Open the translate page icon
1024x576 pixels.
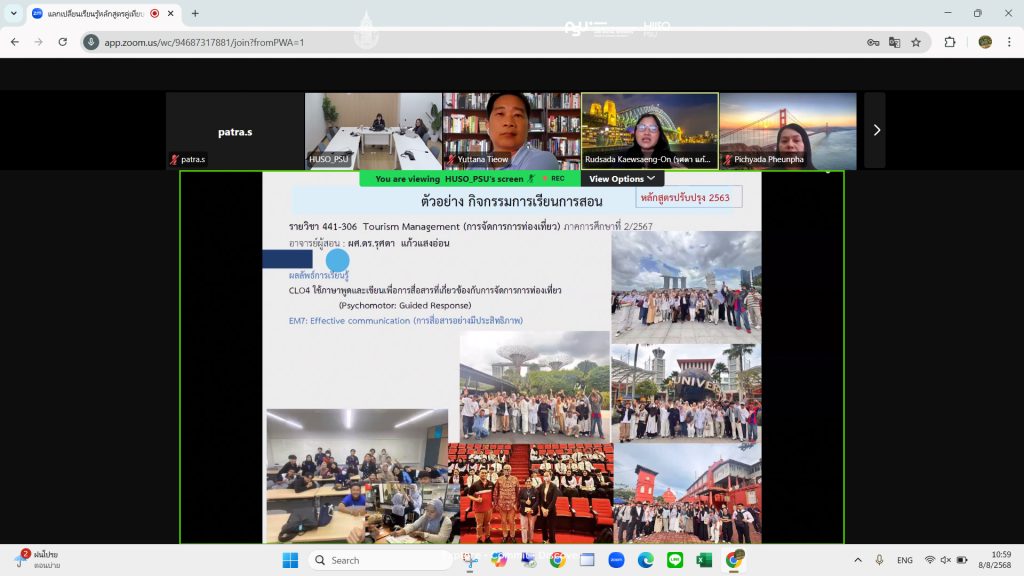(x=894, y=42)
